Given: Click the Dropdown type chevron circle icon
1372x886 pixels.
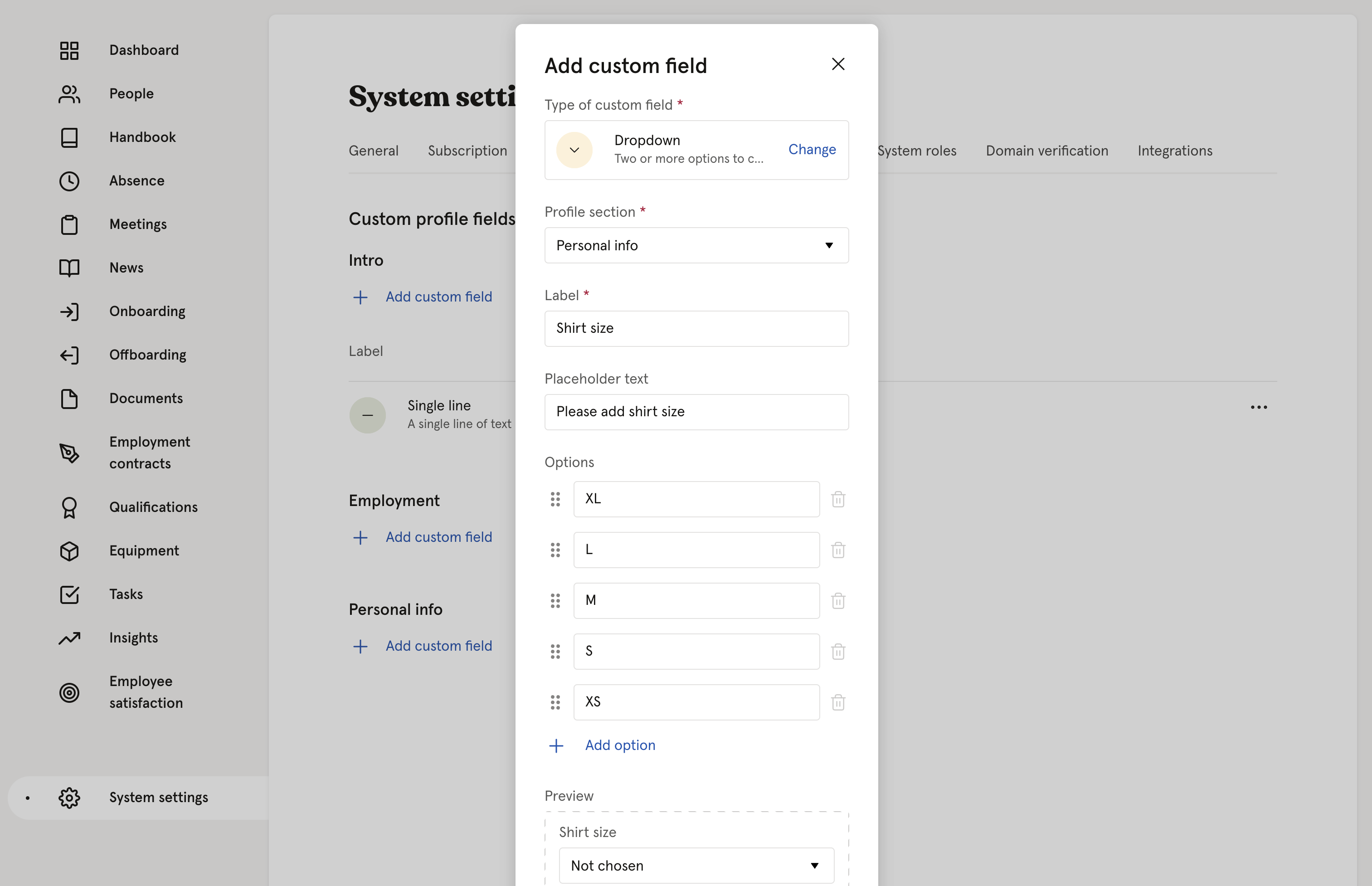Looking at the screenshot, I should [574, 150].
